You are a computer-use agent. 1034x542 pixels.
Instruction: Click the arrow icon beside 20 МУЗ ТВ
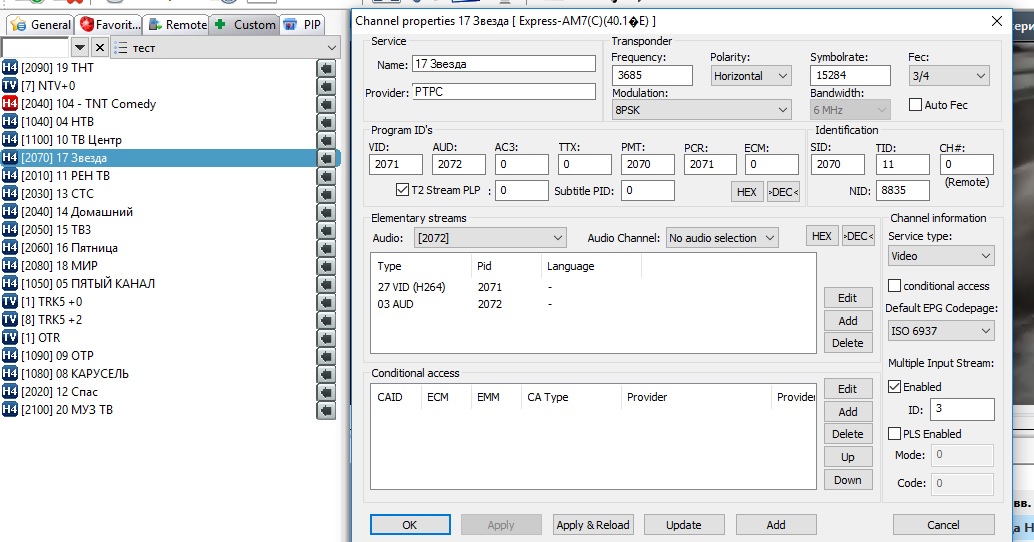click(326, 410)
